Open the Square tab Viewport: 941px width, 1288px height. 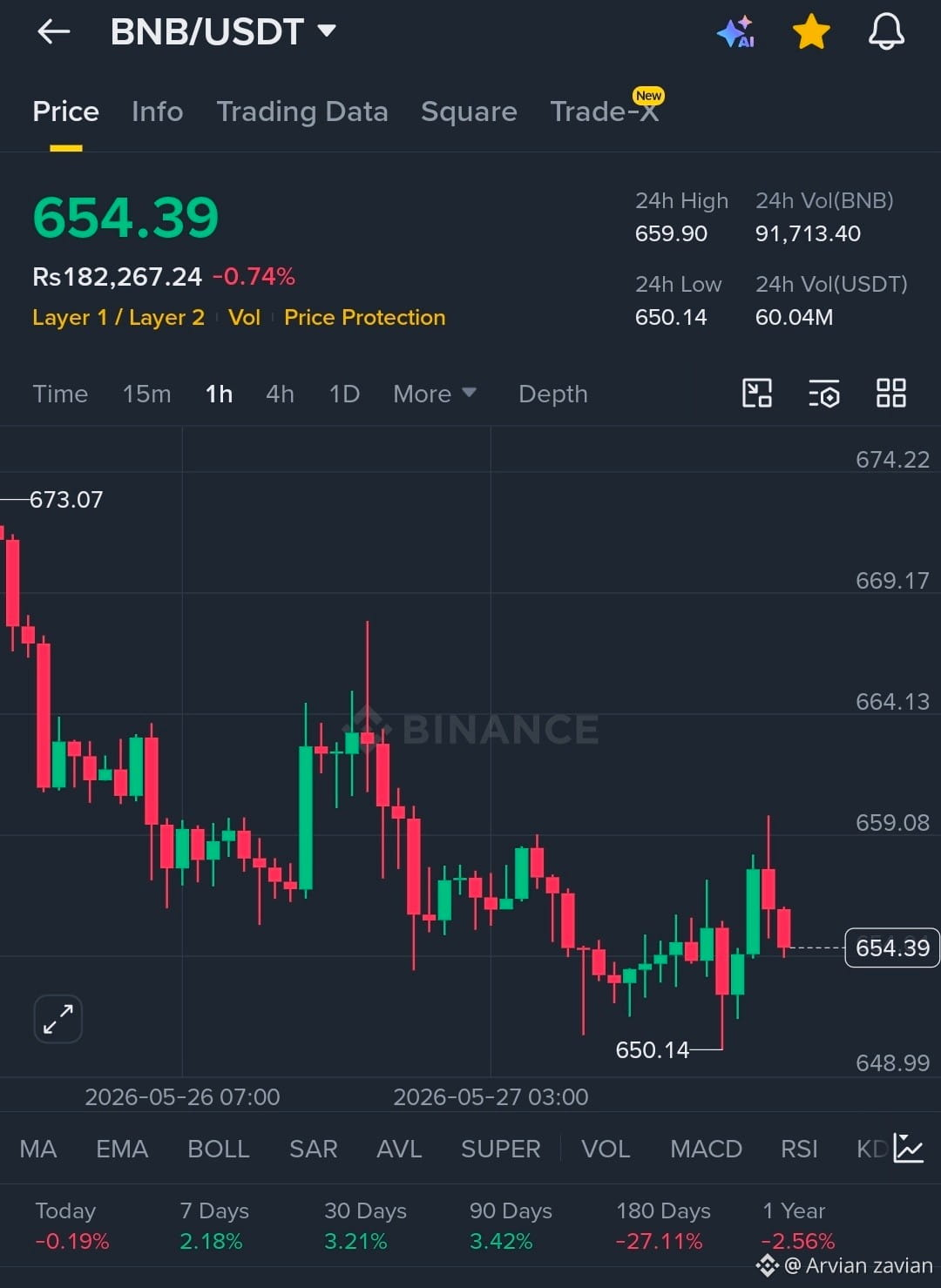469,111
